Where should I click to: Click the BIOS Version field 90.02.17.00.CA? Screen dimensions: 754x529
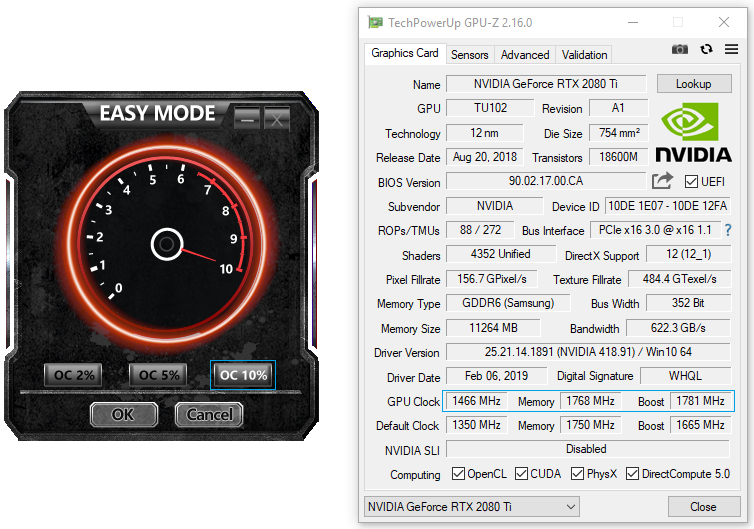[546, 181]
